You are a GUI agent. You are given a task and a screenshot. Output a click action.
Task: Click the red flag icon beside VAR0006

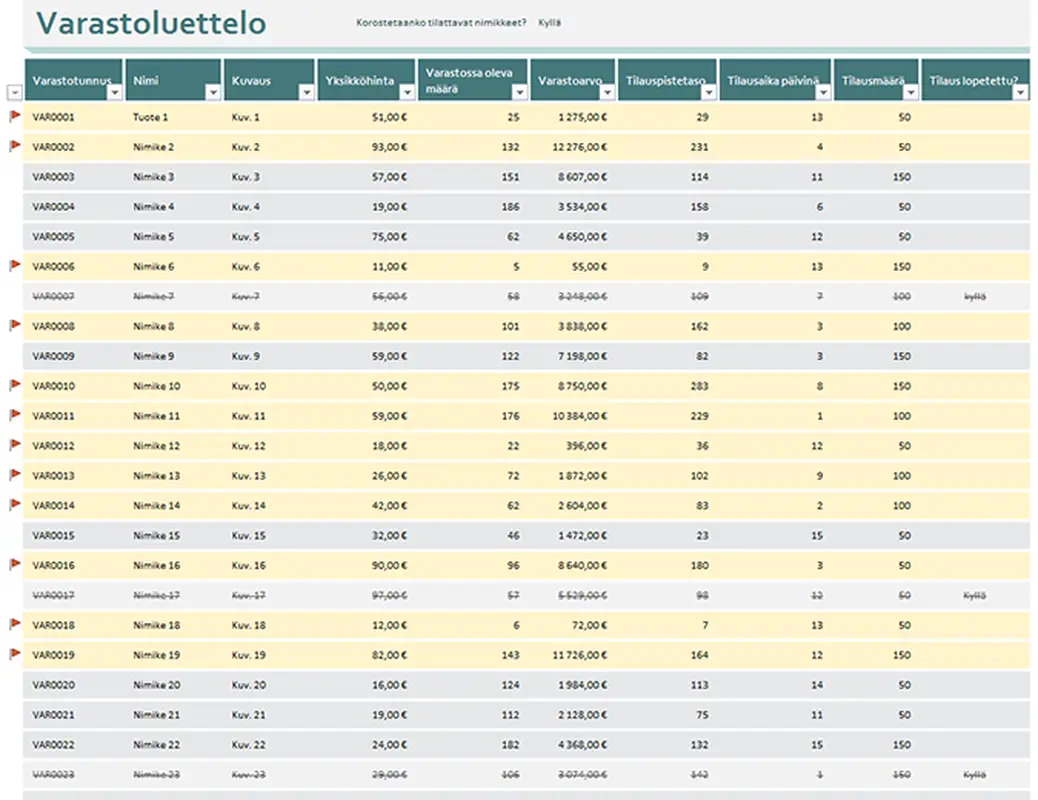[15, 266]
